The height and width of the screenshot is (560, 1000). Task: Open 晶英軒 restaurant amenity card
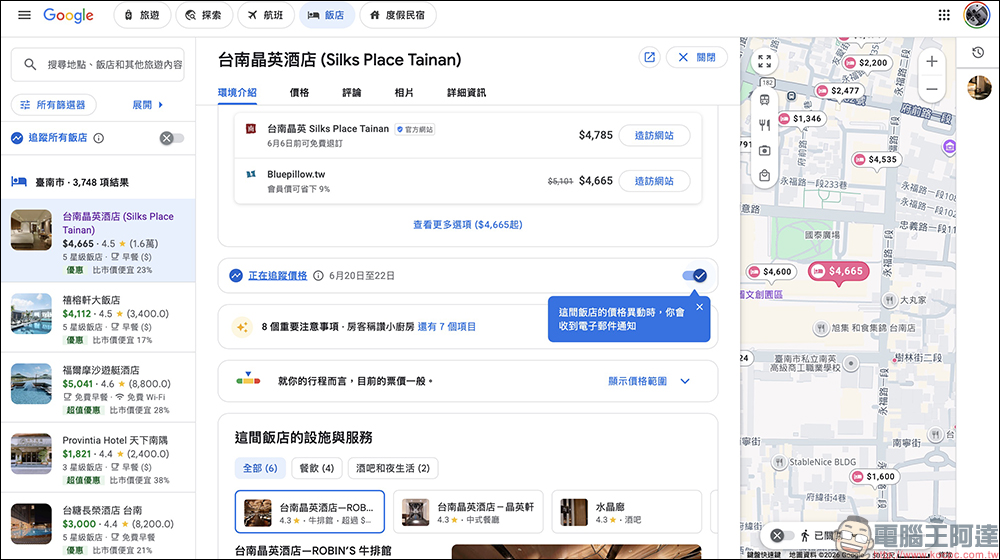pyautogui.click(x=468, y=512)
